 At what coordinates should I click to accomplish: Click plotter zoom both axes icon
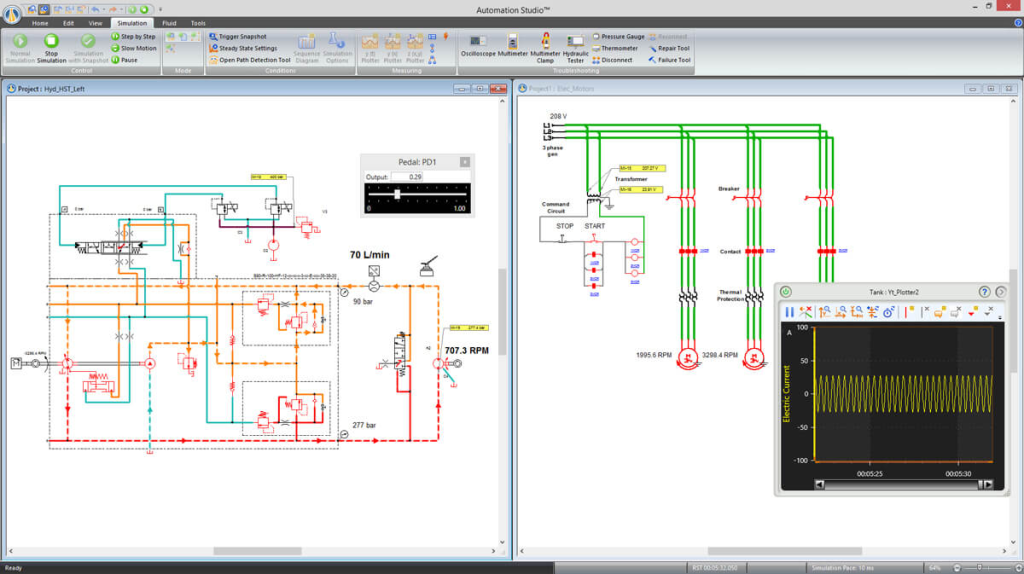[x=856, y=312]
